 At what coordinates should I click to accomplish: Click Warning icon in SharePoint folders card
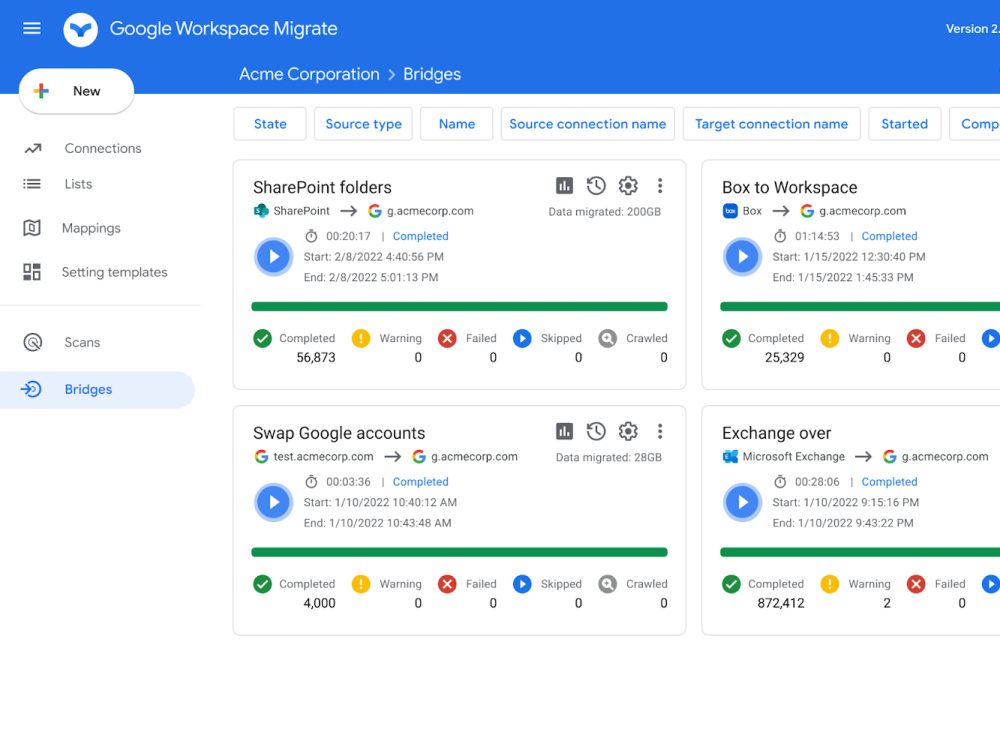pos(361,338)
